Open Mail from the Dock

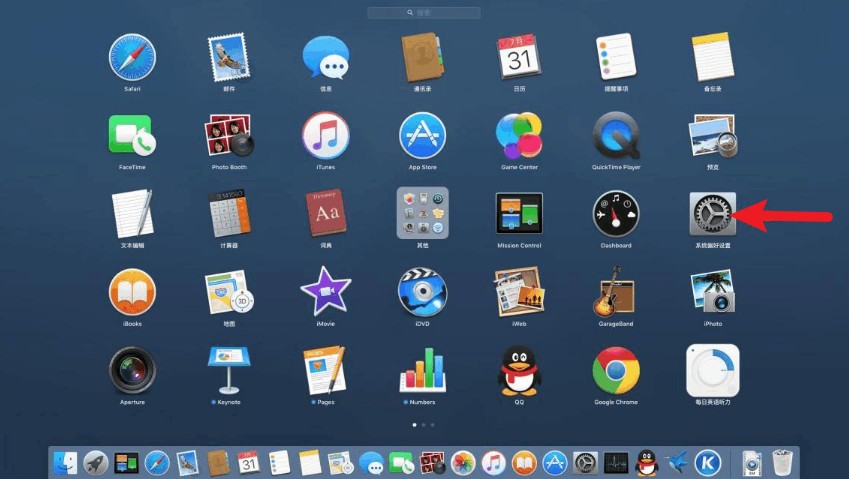click(187, 463)
